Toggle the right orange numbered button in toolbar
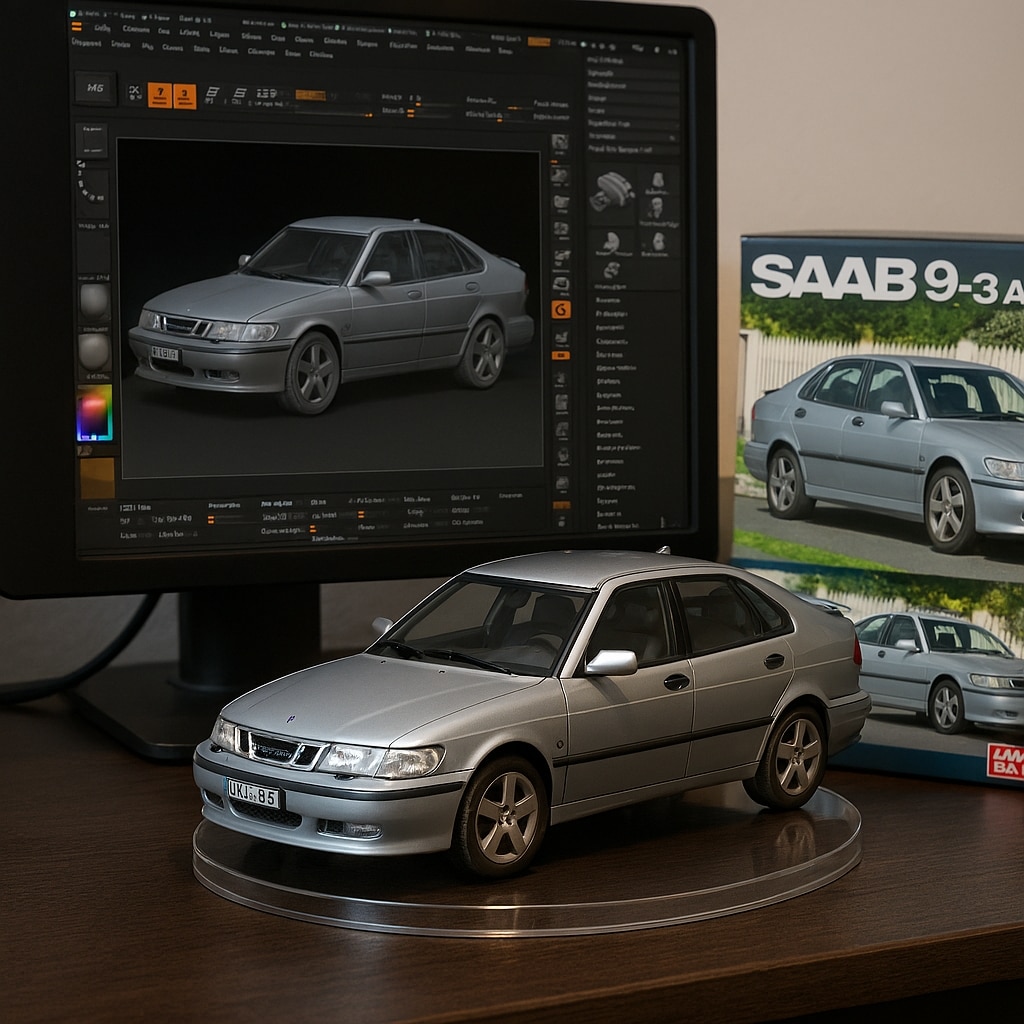The height and width of the screenshot is (1024, 1024). point(185,95)
